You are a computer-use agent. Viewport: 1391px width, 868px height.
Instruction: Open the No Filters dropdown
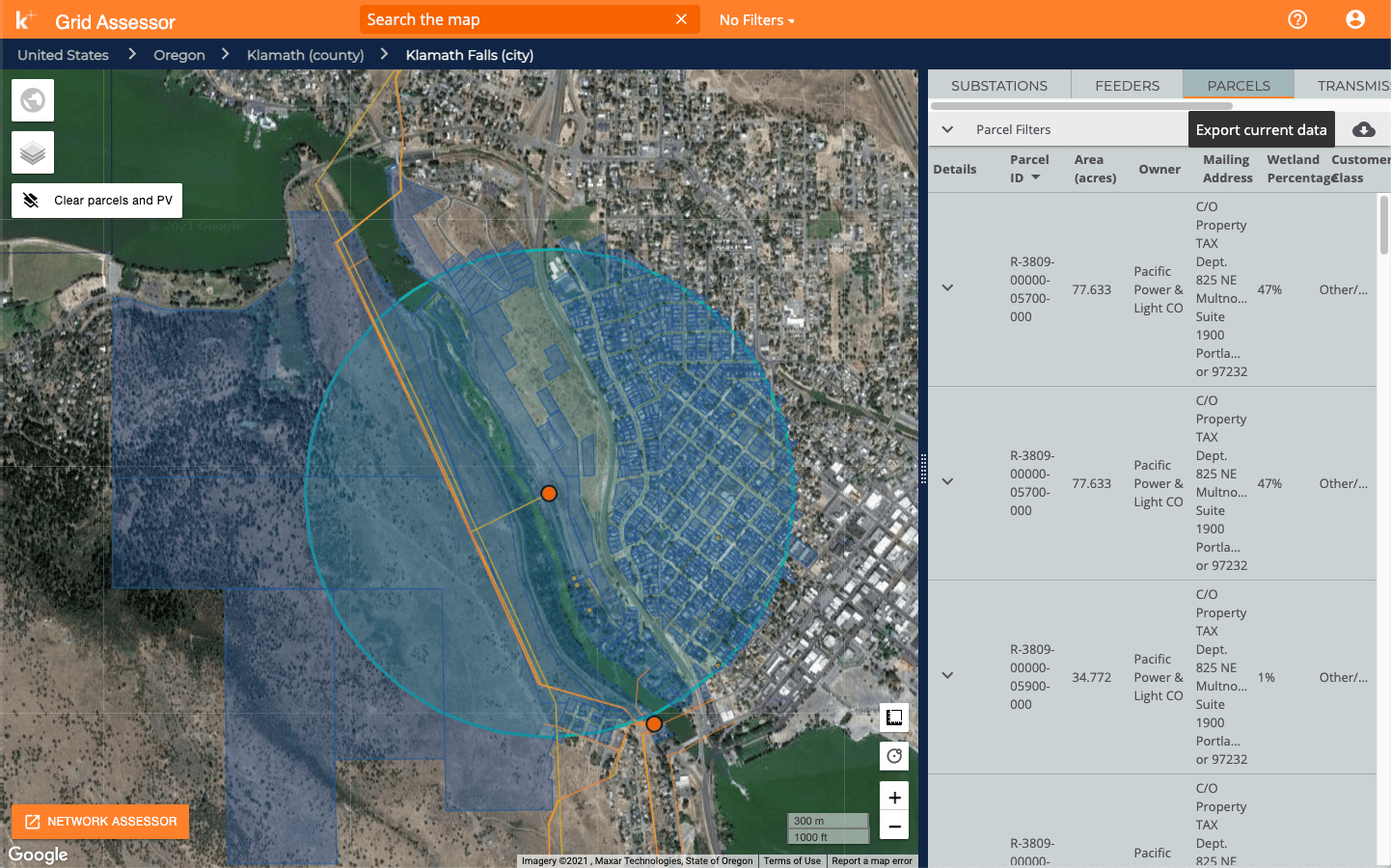coord(756,19)
